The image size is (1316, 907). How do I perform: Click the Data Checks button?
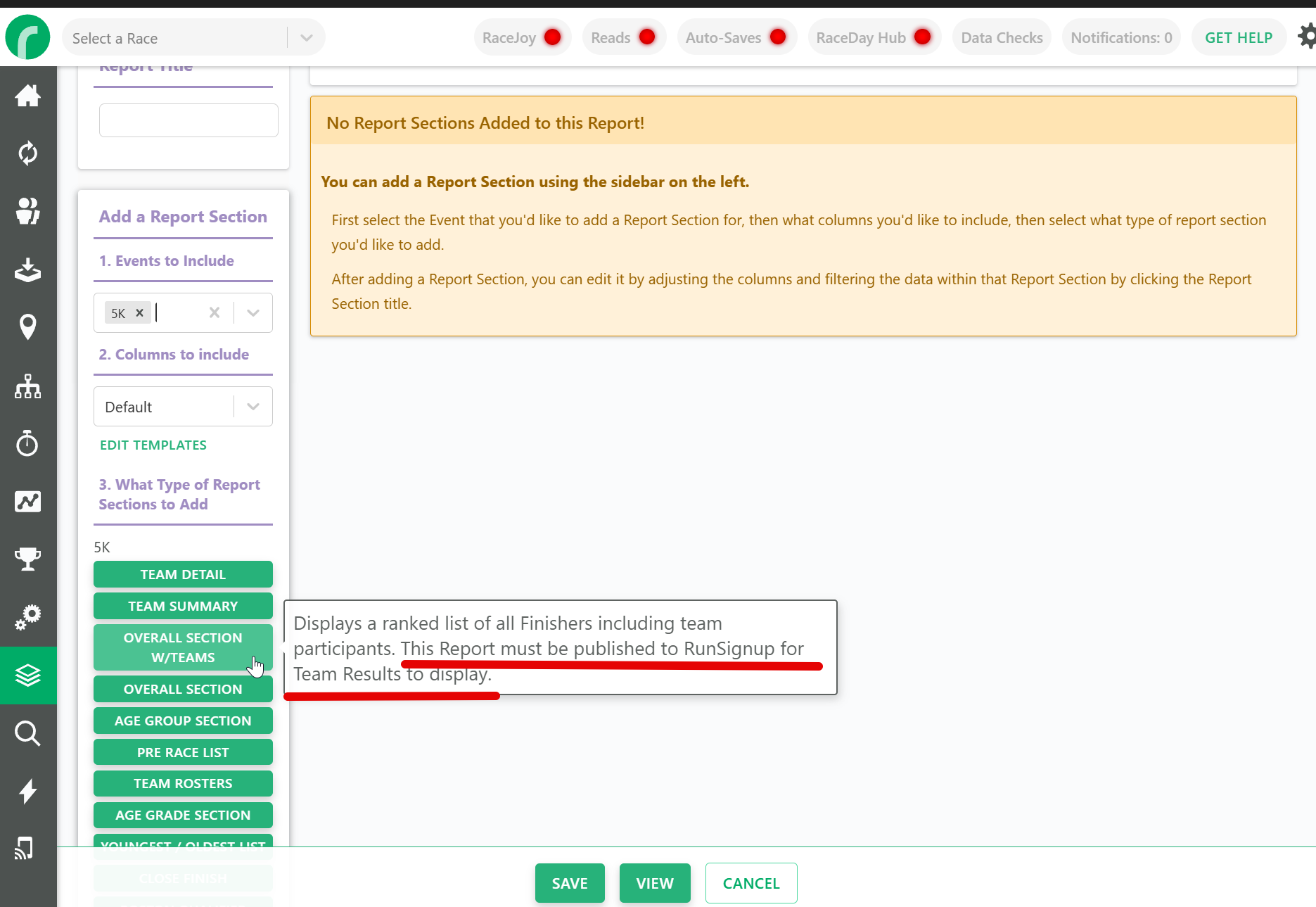point(1002,37)
